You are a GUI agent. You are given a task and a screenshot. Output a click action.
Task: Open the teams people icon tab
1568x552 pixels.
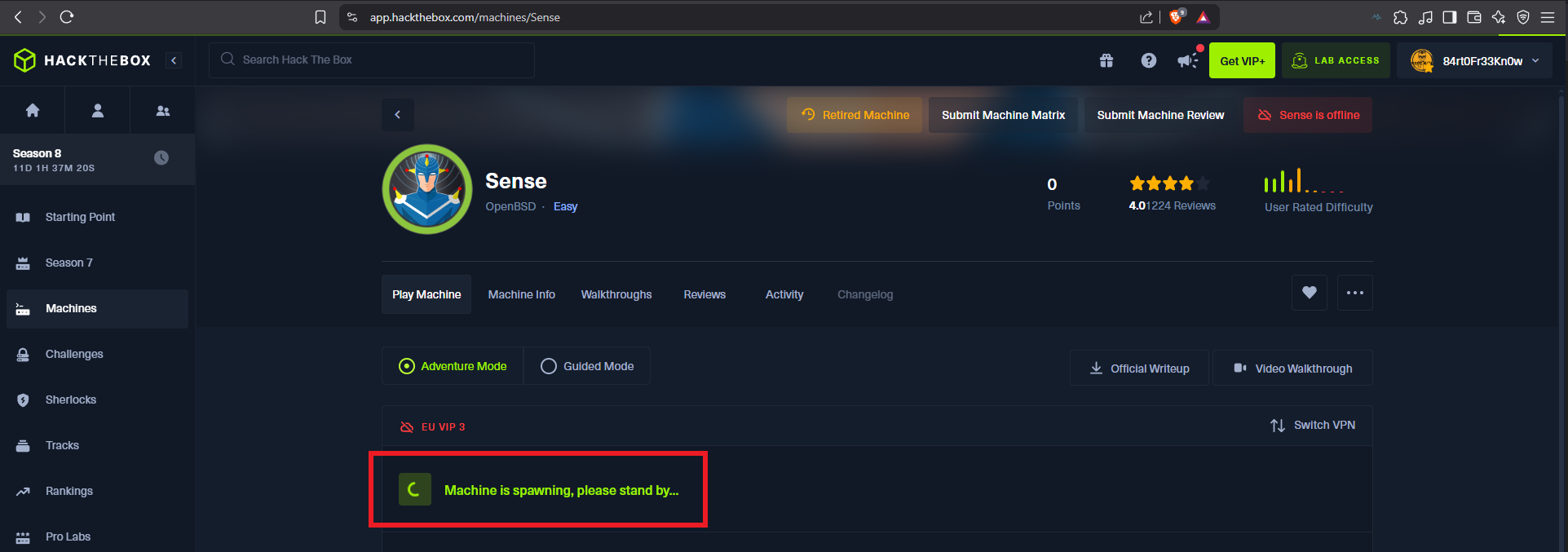[x=163, y=110]
